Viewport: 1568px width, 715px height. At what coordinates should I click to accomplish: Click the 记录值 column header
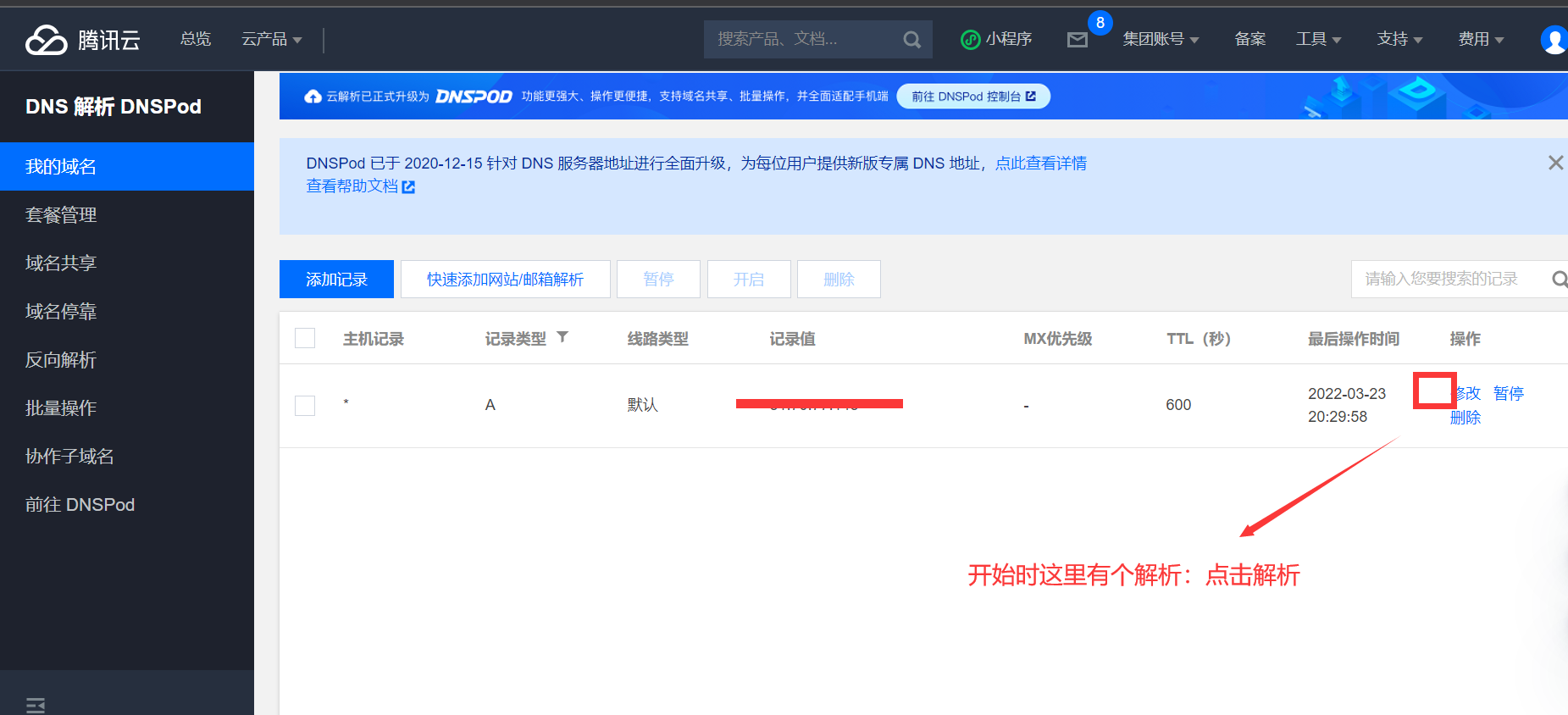click(793, 339)
